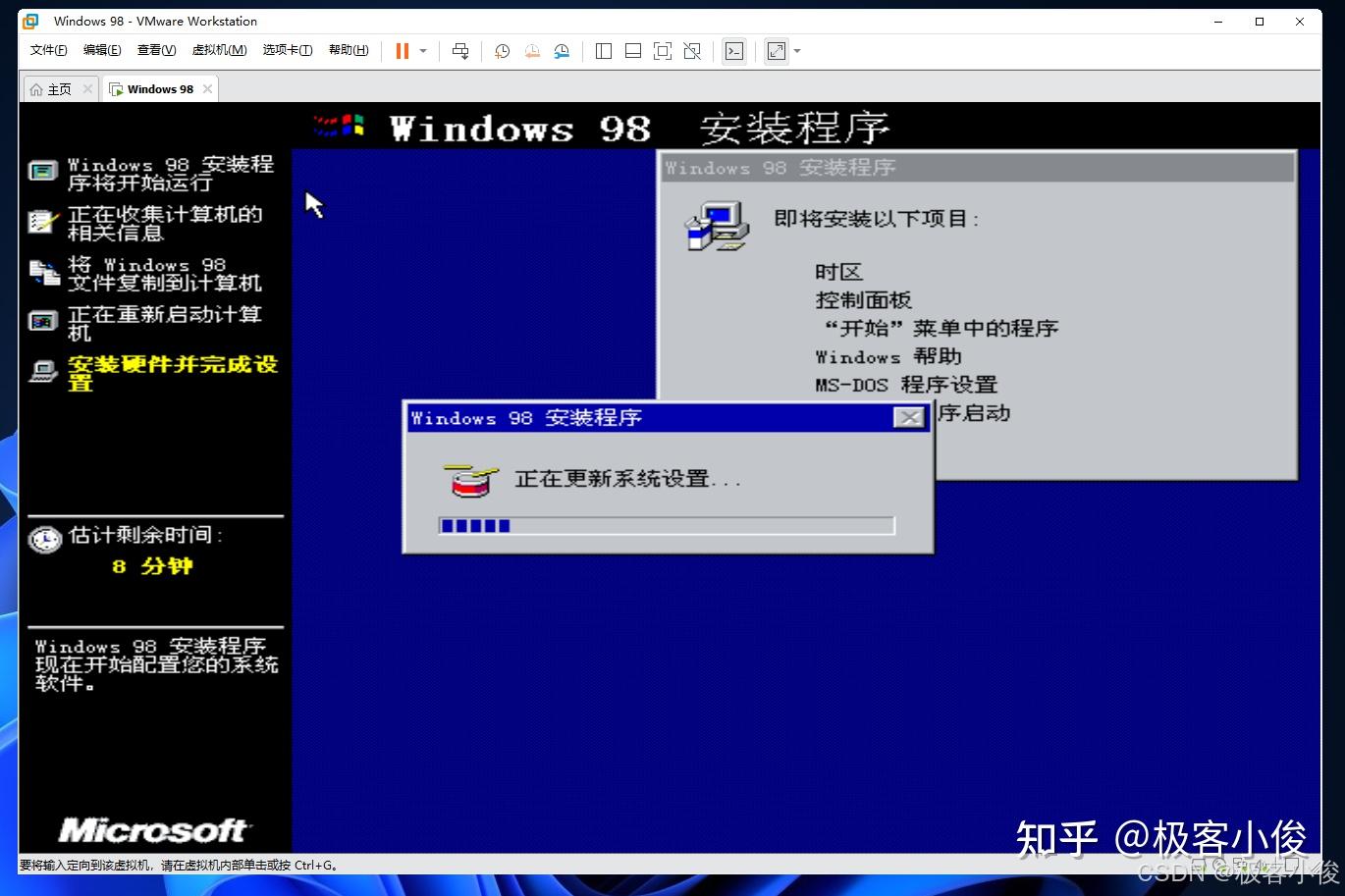Click the 时区 item in the install list
Screen dimensions: 1345x896
point(838,272)
